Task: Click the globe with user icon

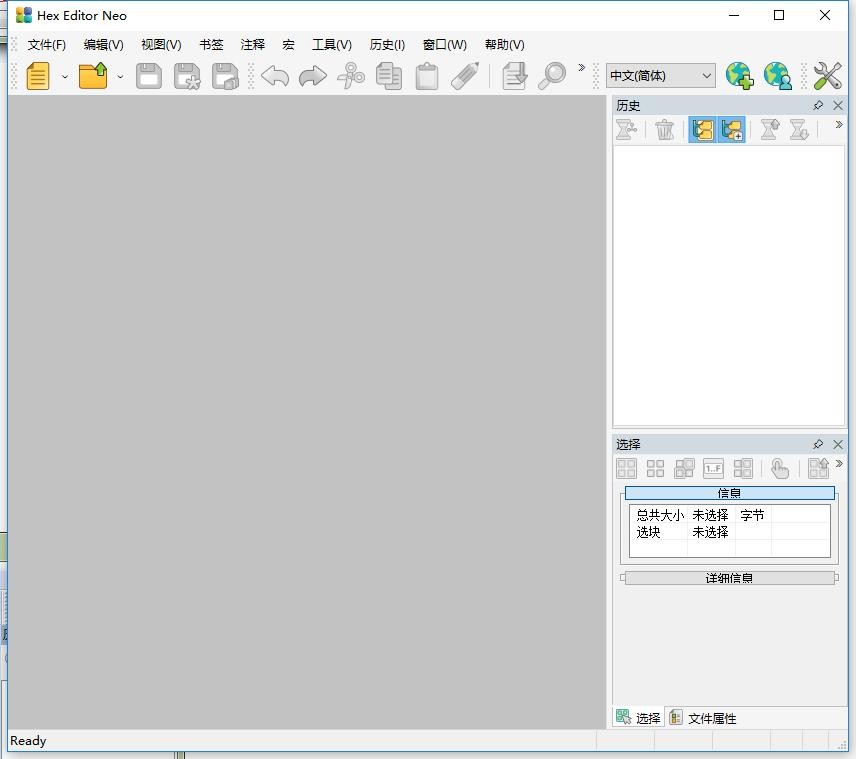Action: [x=777, y=75]
